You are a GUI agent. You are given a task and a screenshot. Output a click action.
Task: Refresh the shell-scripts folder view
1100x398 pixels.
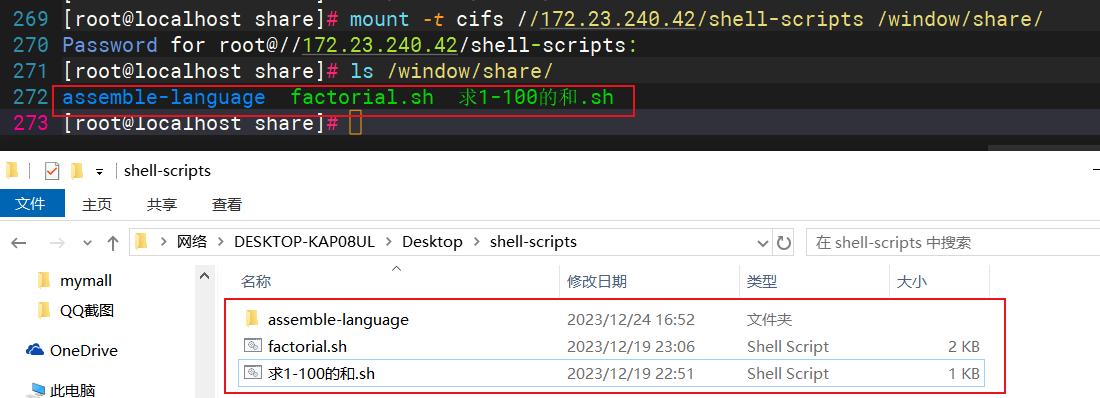tap(784, 243)
